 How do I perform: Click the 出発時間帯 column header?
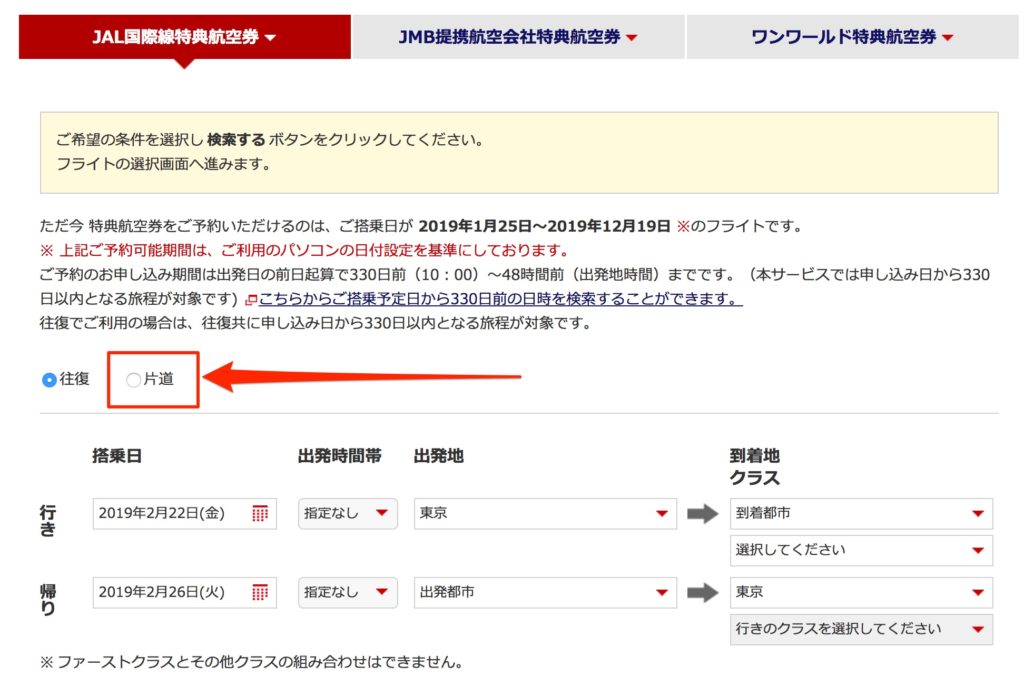pyautogui.click(x=340, y=456)
